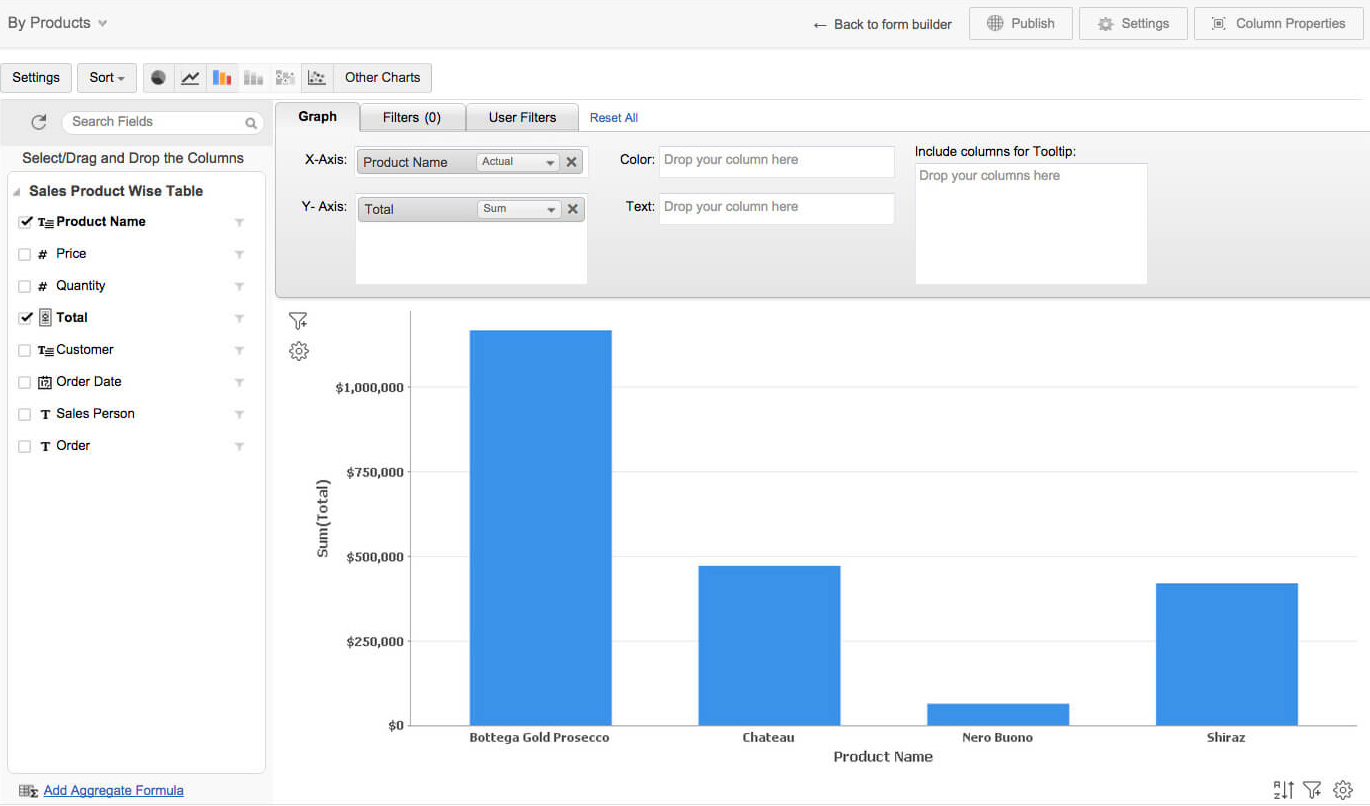Image resolution: width=1370 pixels, height=806 pixels.
Task: Refresh the fields list with reload icon
Action: click(x=39, y=122)
